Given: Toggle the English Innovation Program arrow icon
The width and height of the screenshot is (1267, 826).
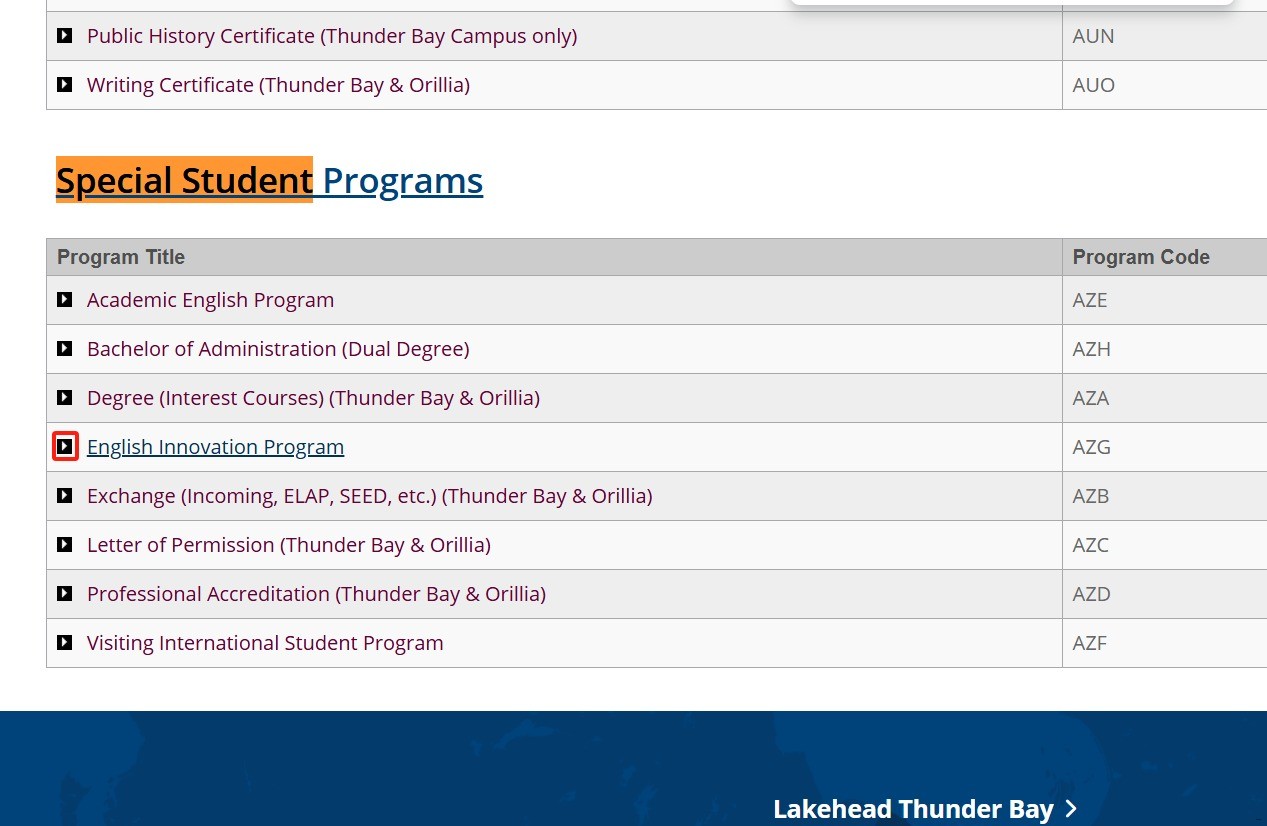Looking at the screenshot, I should 65,447.
